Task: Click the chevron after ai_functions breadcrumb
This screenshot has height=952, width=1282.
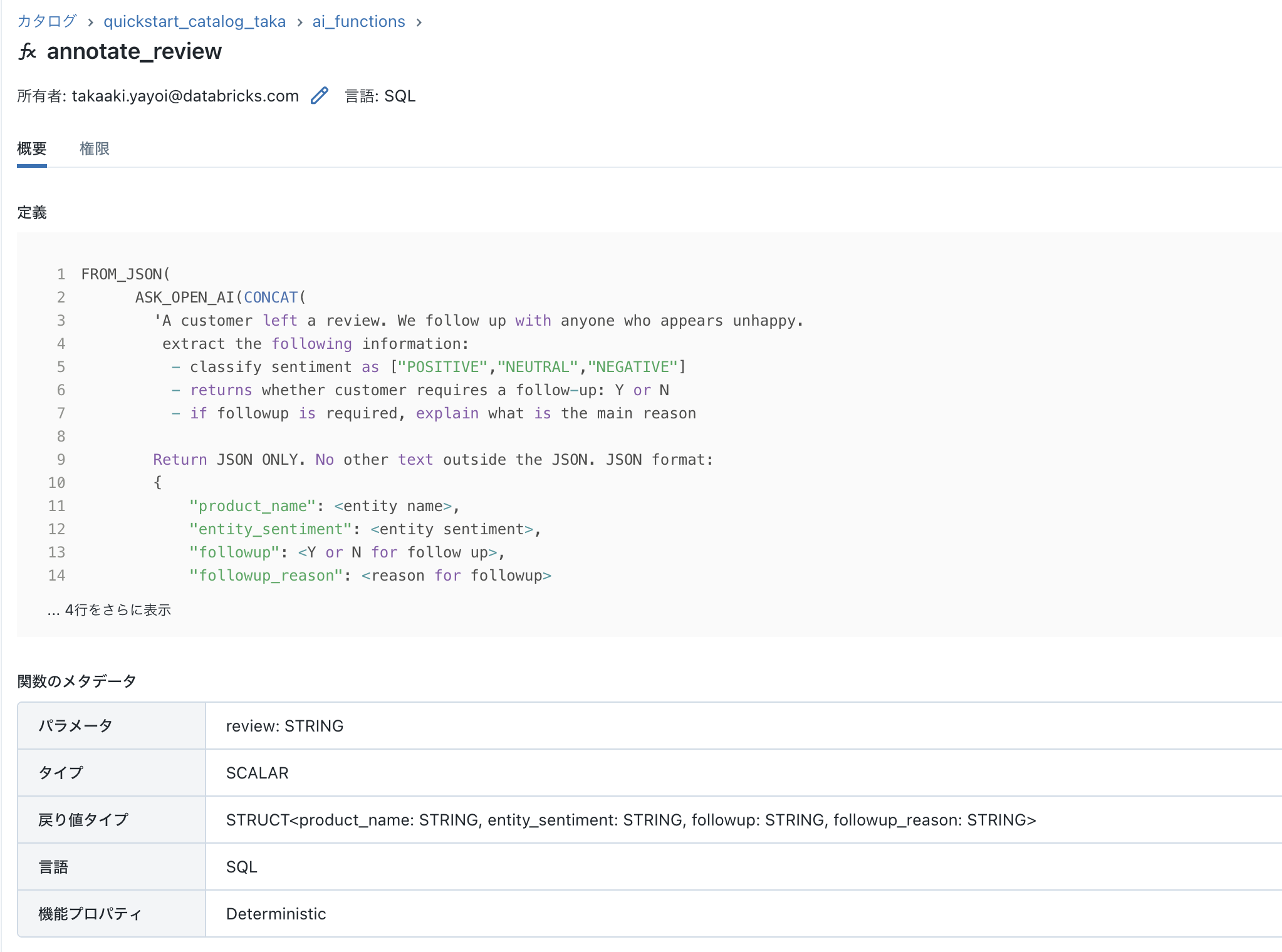Action: 419,21
